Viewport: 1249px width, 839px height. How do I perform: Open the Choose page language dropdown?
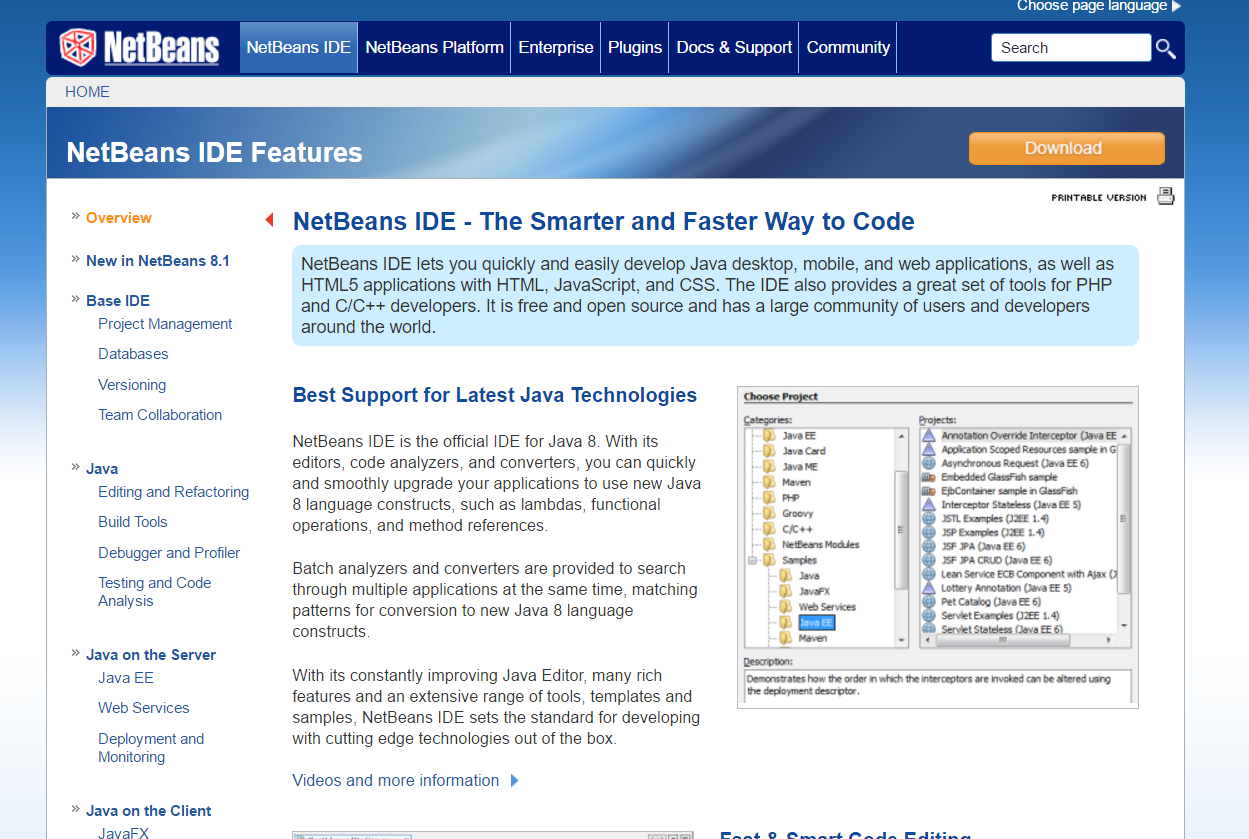pyautogui.click(x=1098, y=6)
